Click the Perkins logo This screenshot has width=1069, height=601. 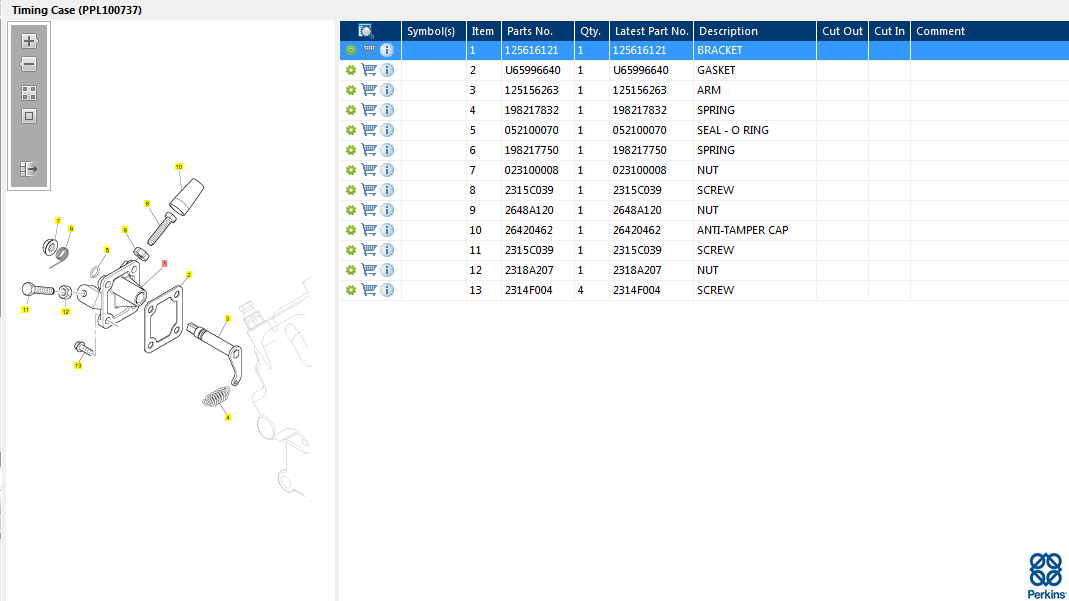(x=1047, y=574)
